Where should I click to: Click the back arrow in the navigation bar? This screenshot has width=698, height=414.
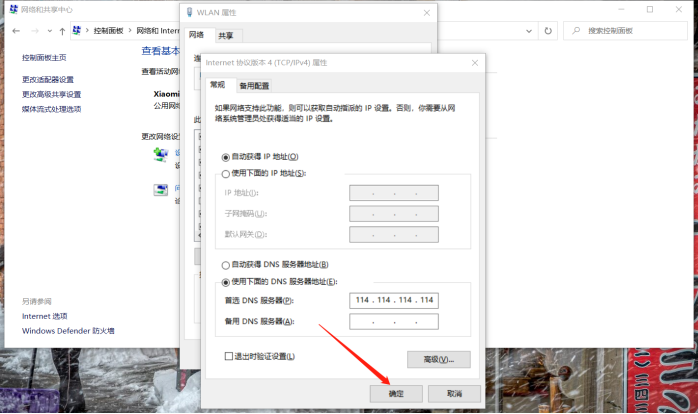coord(16,32)
